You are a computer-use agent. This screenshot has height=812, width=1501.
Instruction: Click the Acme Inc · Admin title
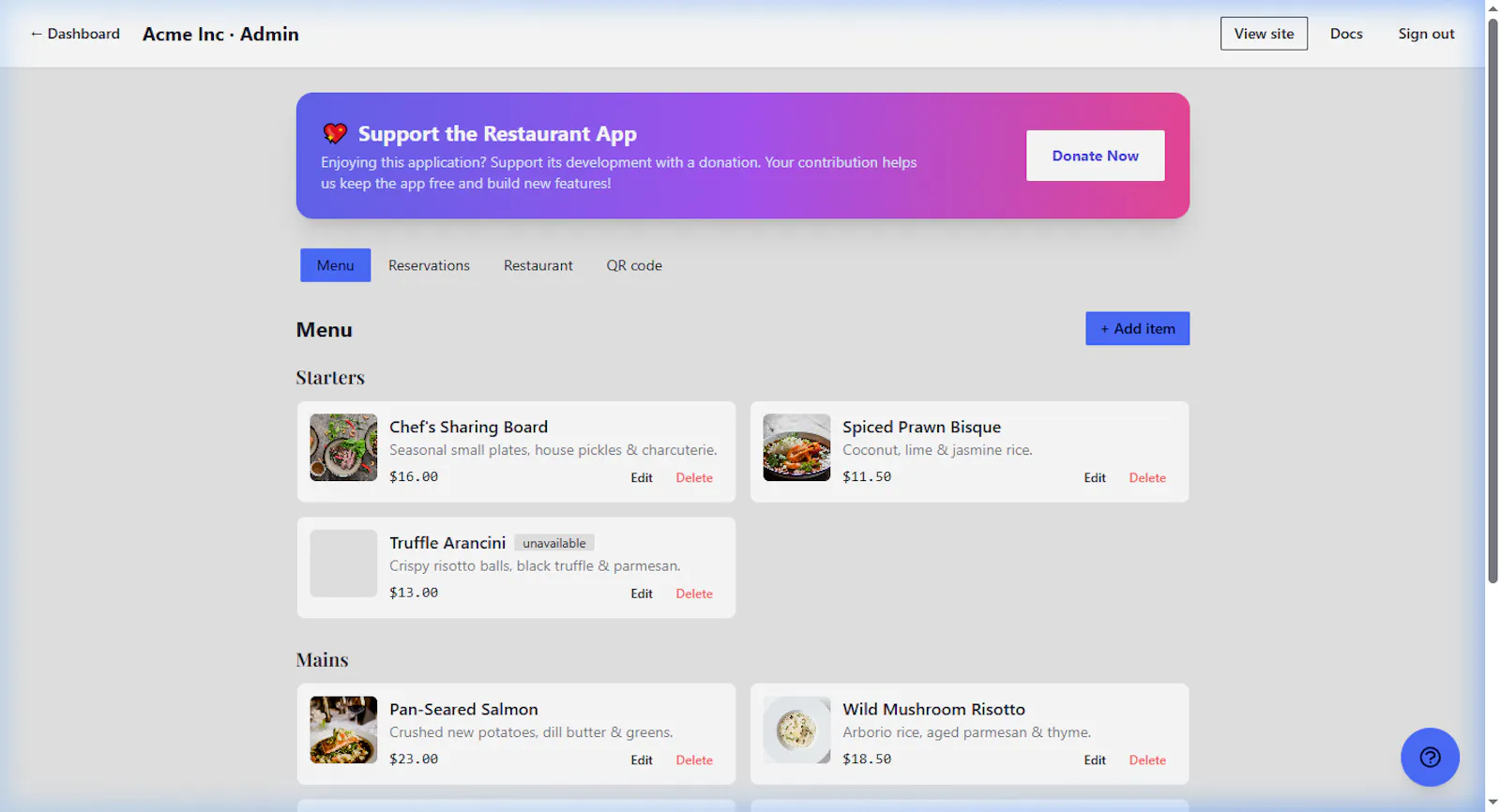point(220,34)
